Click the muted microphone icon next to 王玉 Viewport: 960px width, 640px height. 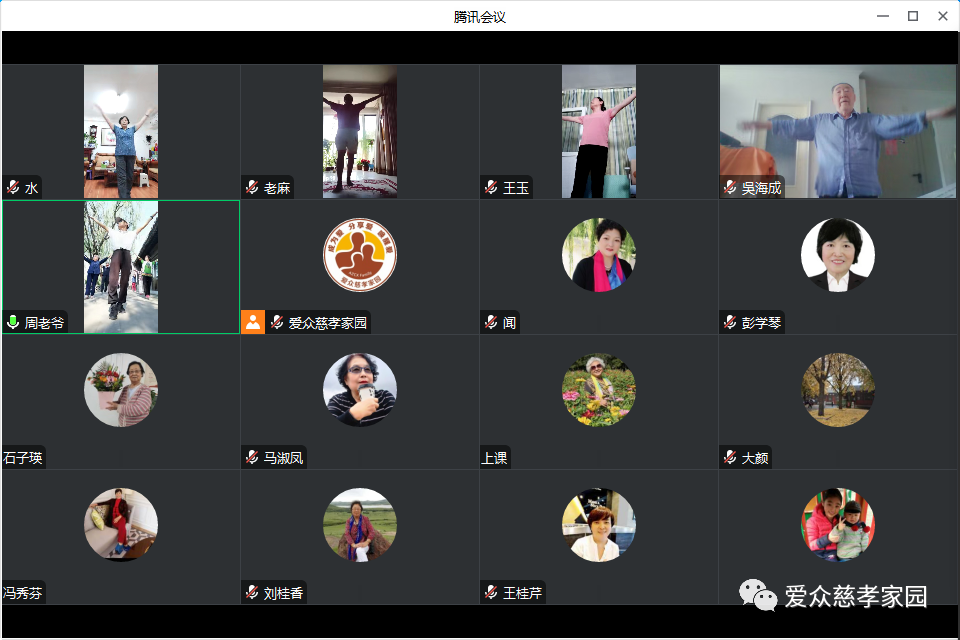pyautogui.click(x=491, y=188)
